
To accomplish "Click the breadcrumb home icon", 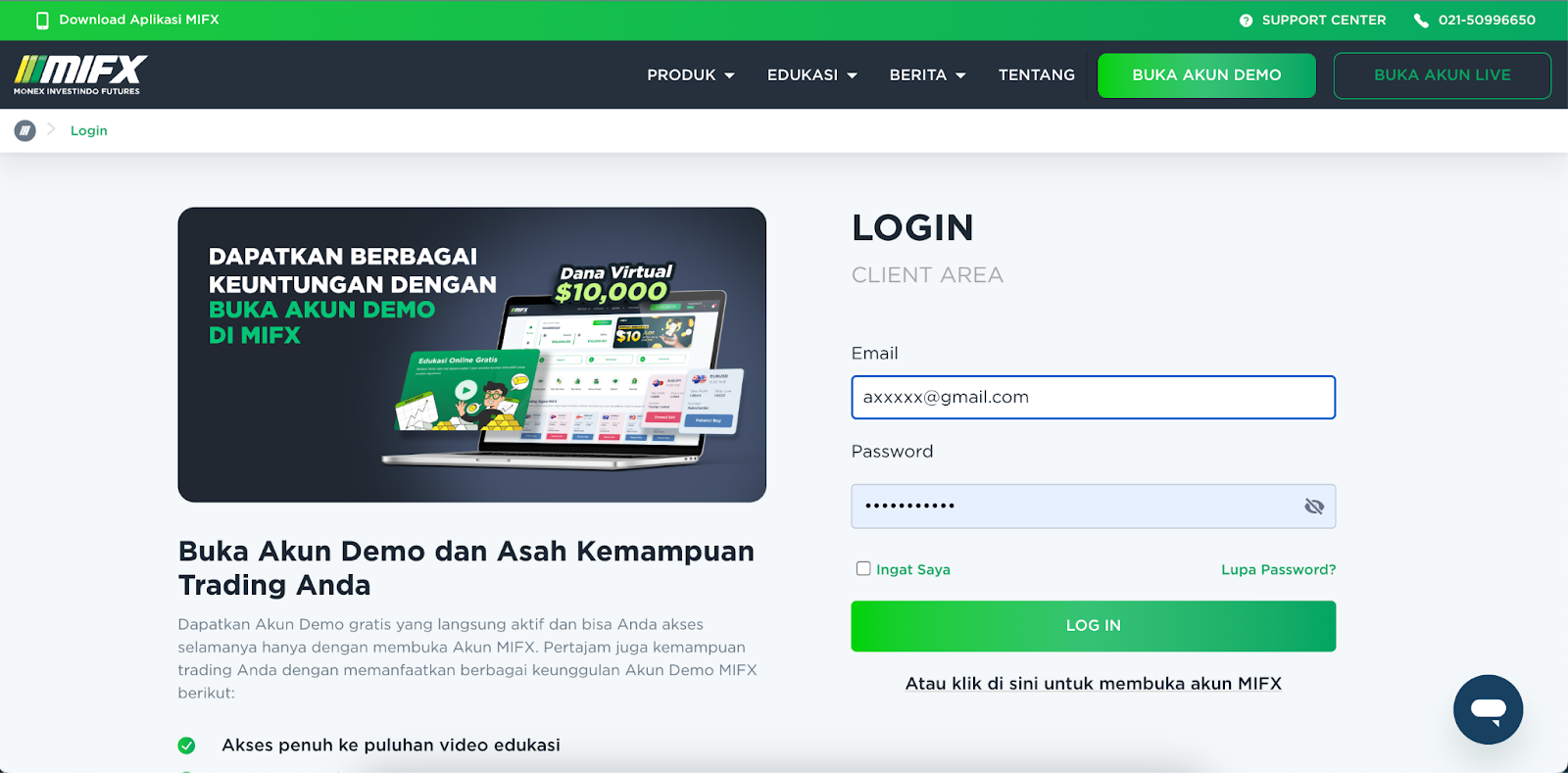I will pyautogui.click(x=25, y=130).
